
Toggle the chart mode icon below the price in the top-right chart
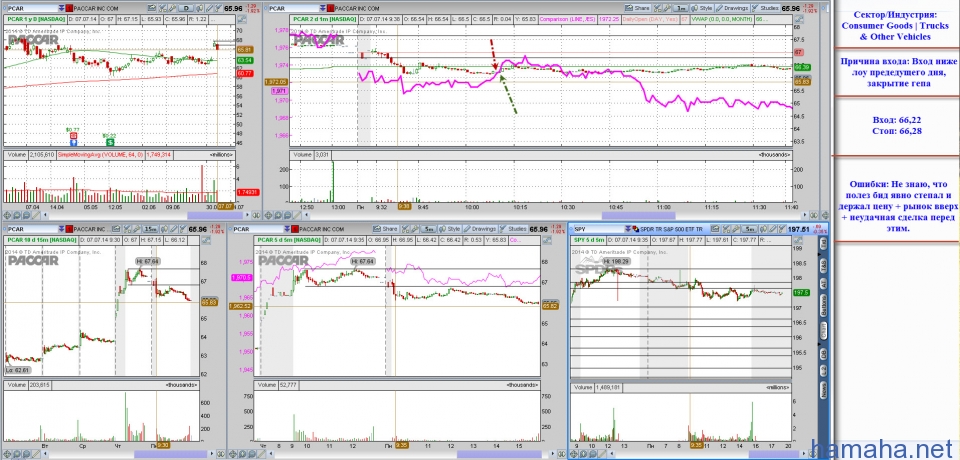[x=800, y=19]
